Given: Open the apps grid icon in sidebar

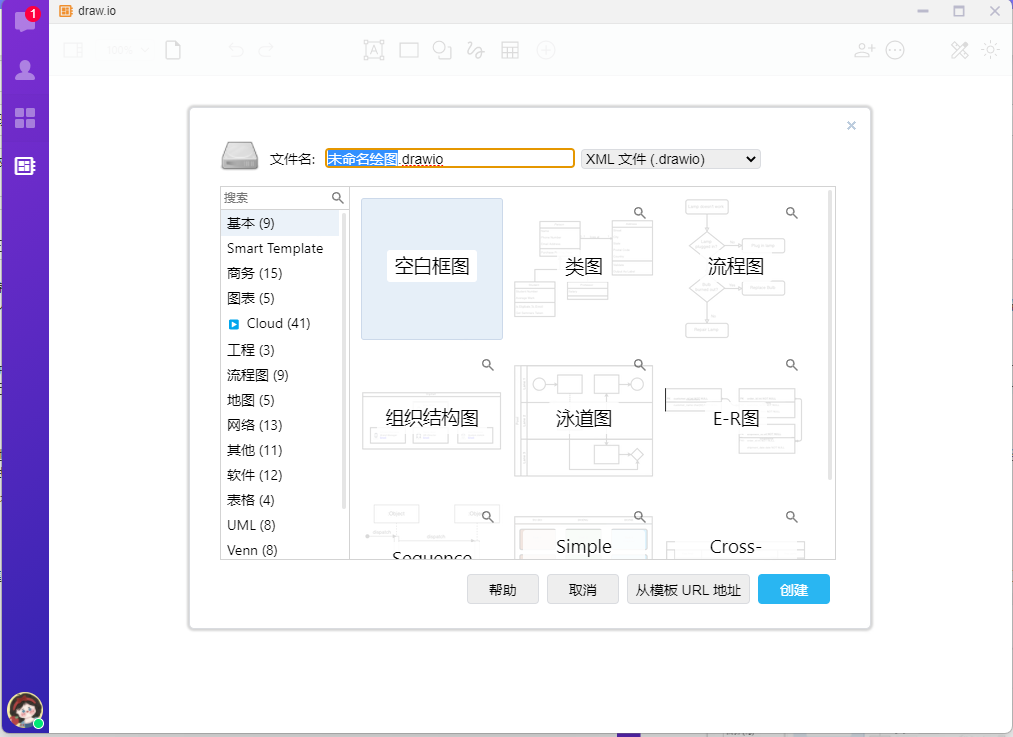Looking at the screenshot, I should [x=25, y=118].
